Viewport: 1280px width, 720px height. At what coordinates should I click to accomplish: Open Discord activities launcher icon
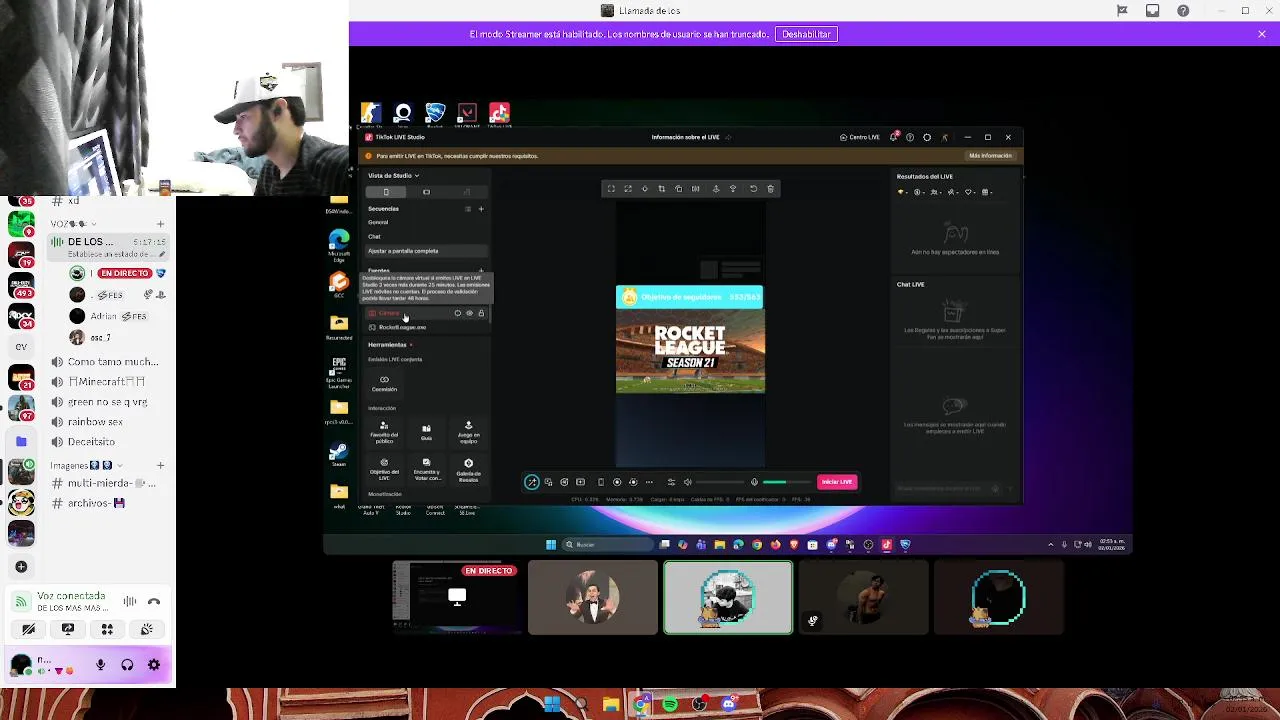point(107,629)
